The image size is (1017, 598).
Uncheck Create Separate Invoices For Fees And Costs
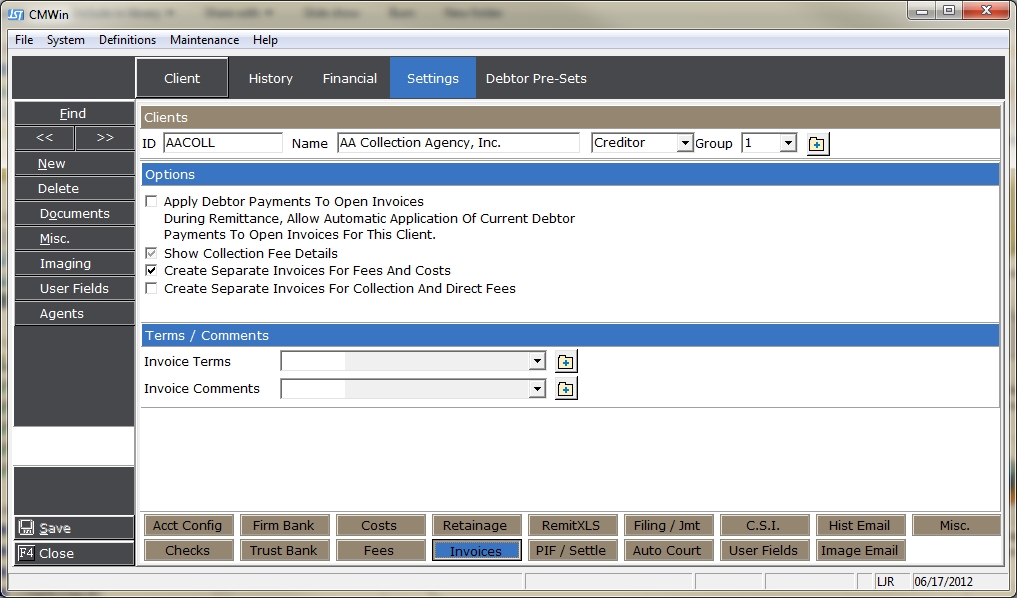151,271
